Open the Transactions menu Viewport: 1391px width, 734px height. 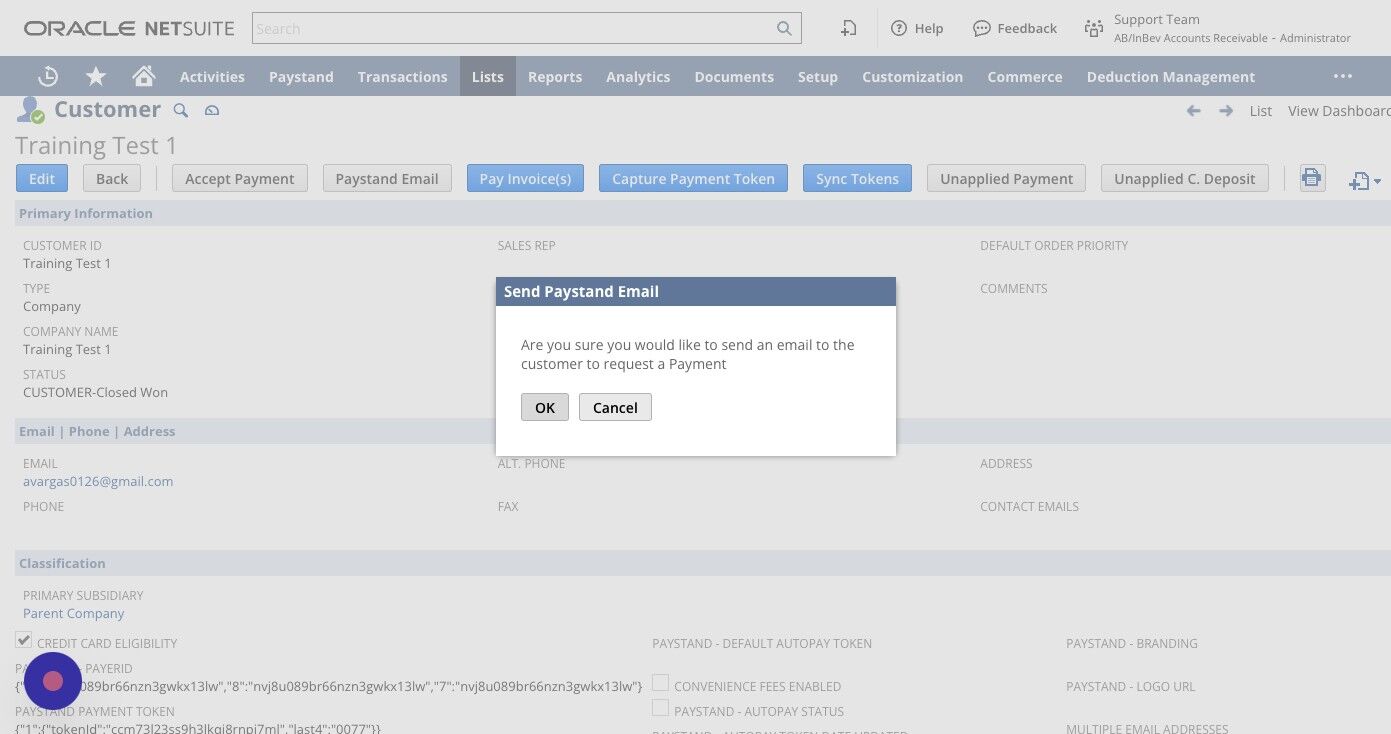tap(402, 76)
